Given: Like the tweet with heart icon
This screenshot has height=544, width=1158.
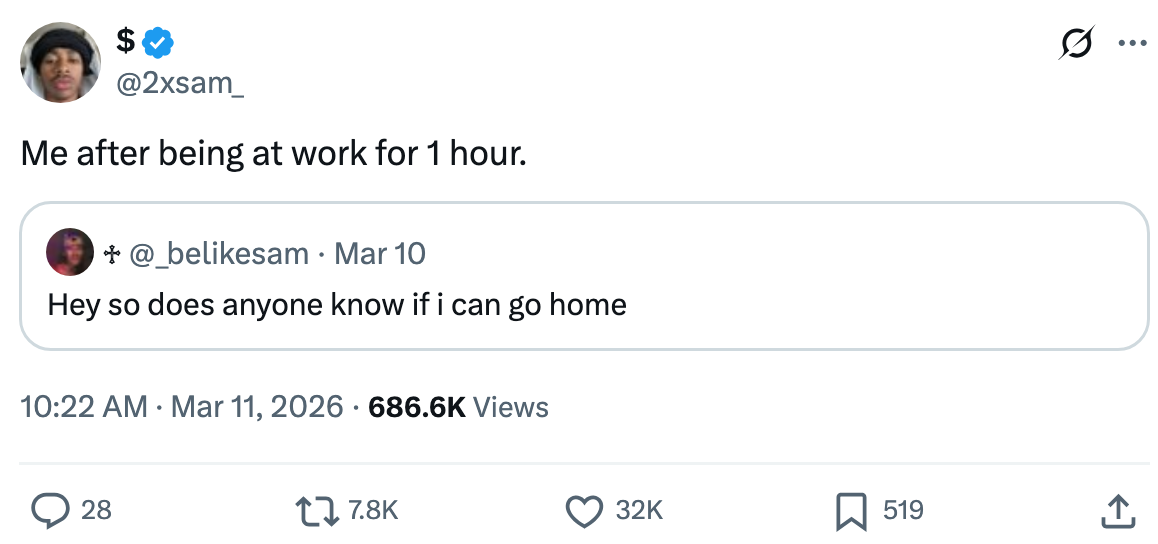Looking at the screenshot, I should click(583, 510).
